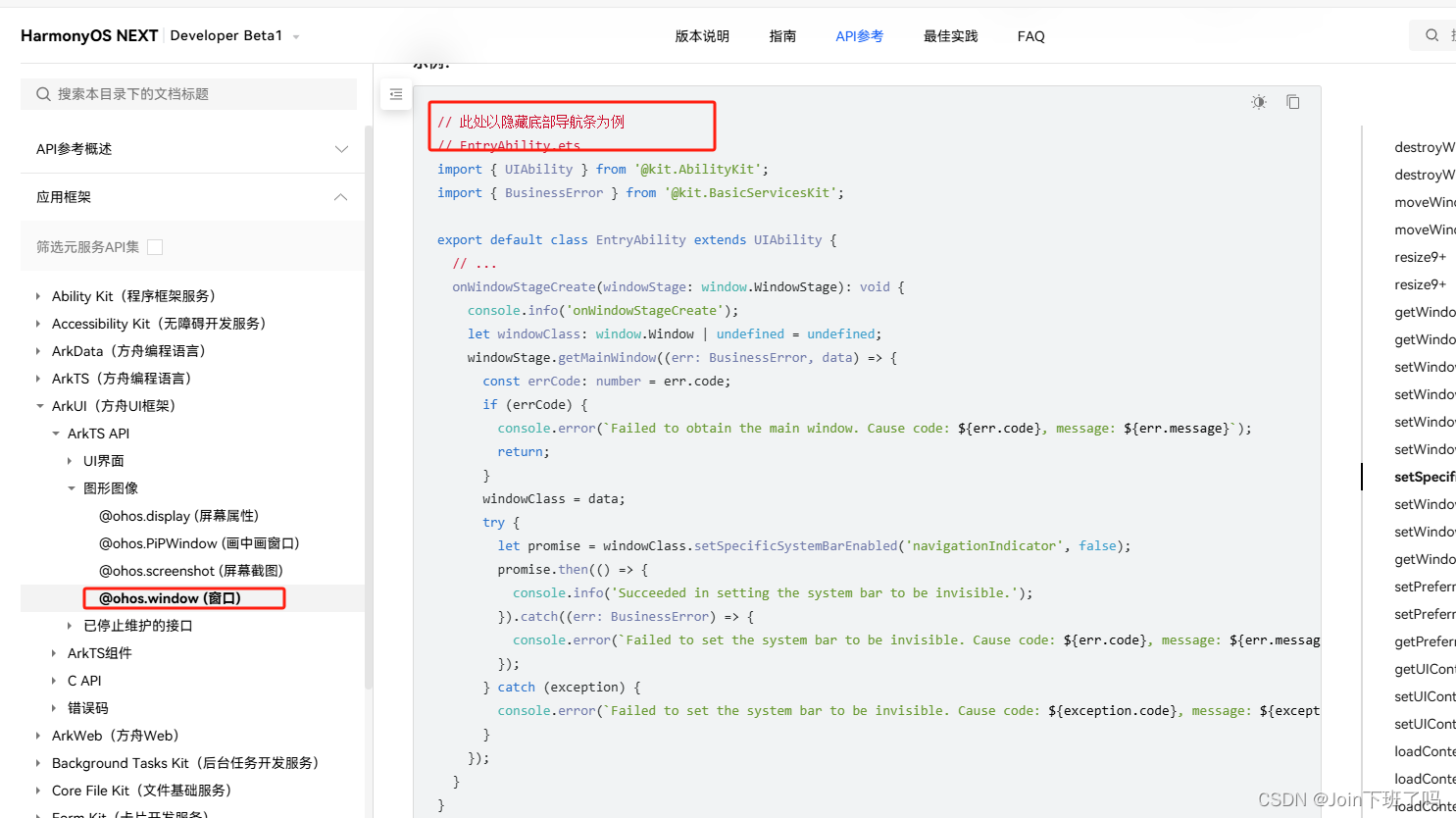Expand the 已停止维护的接口 arrow
The width and height of the screenshot is (1456, 818).
pos(70,626)
